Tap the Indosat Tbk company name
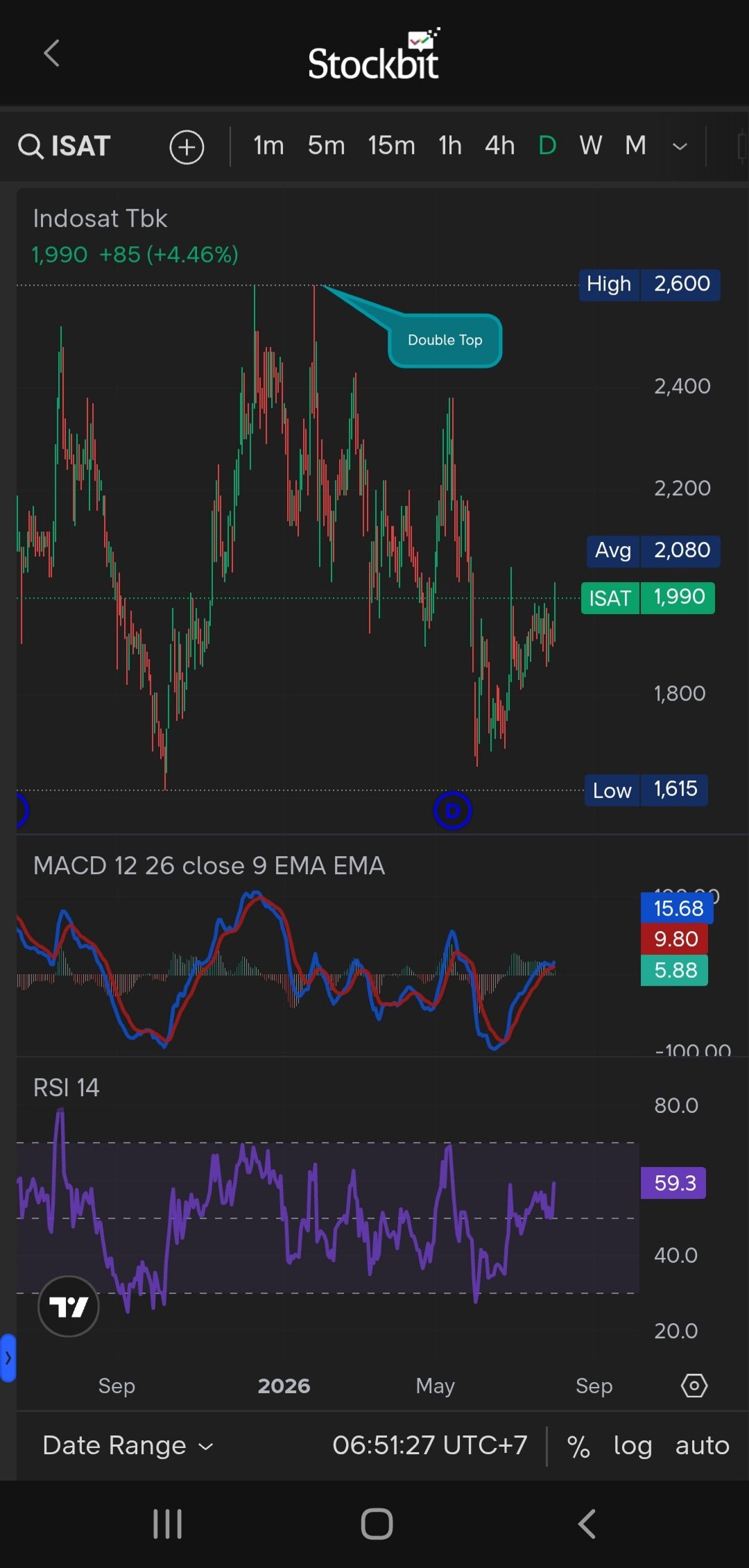The image size is (749, 1568). coord(100,219)
